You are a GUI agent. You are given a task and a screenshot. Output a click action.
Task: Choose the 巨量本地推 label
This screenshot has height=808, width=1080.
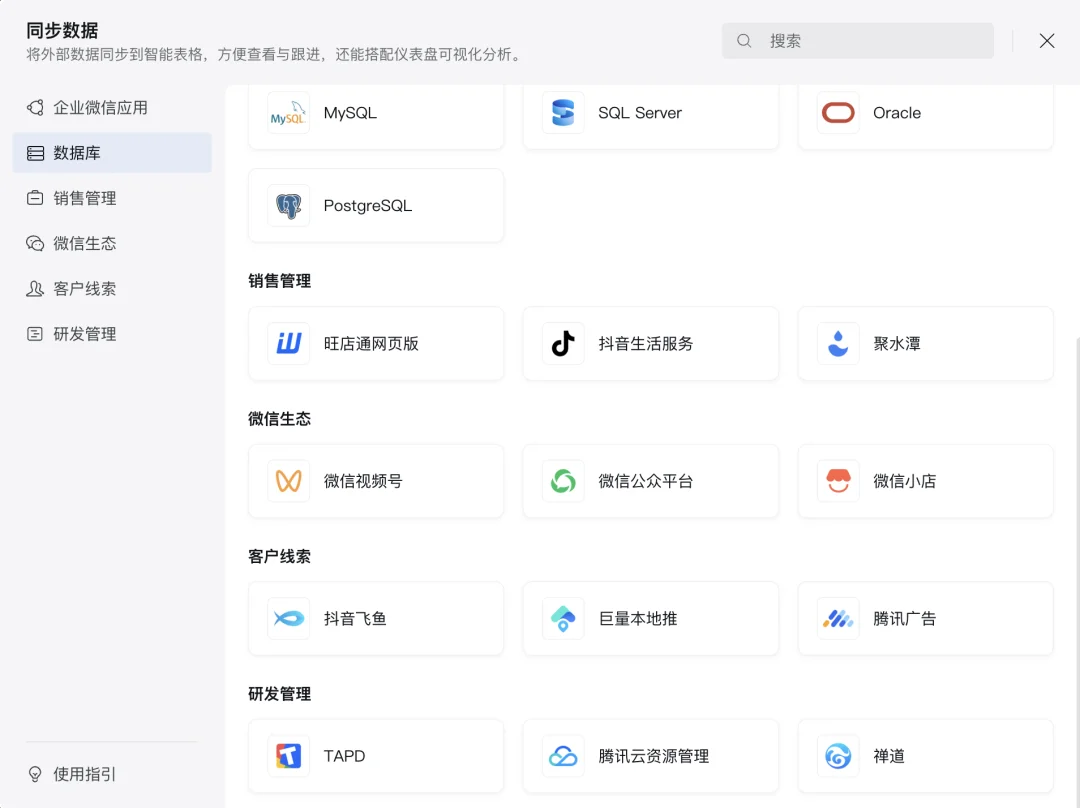638,619
